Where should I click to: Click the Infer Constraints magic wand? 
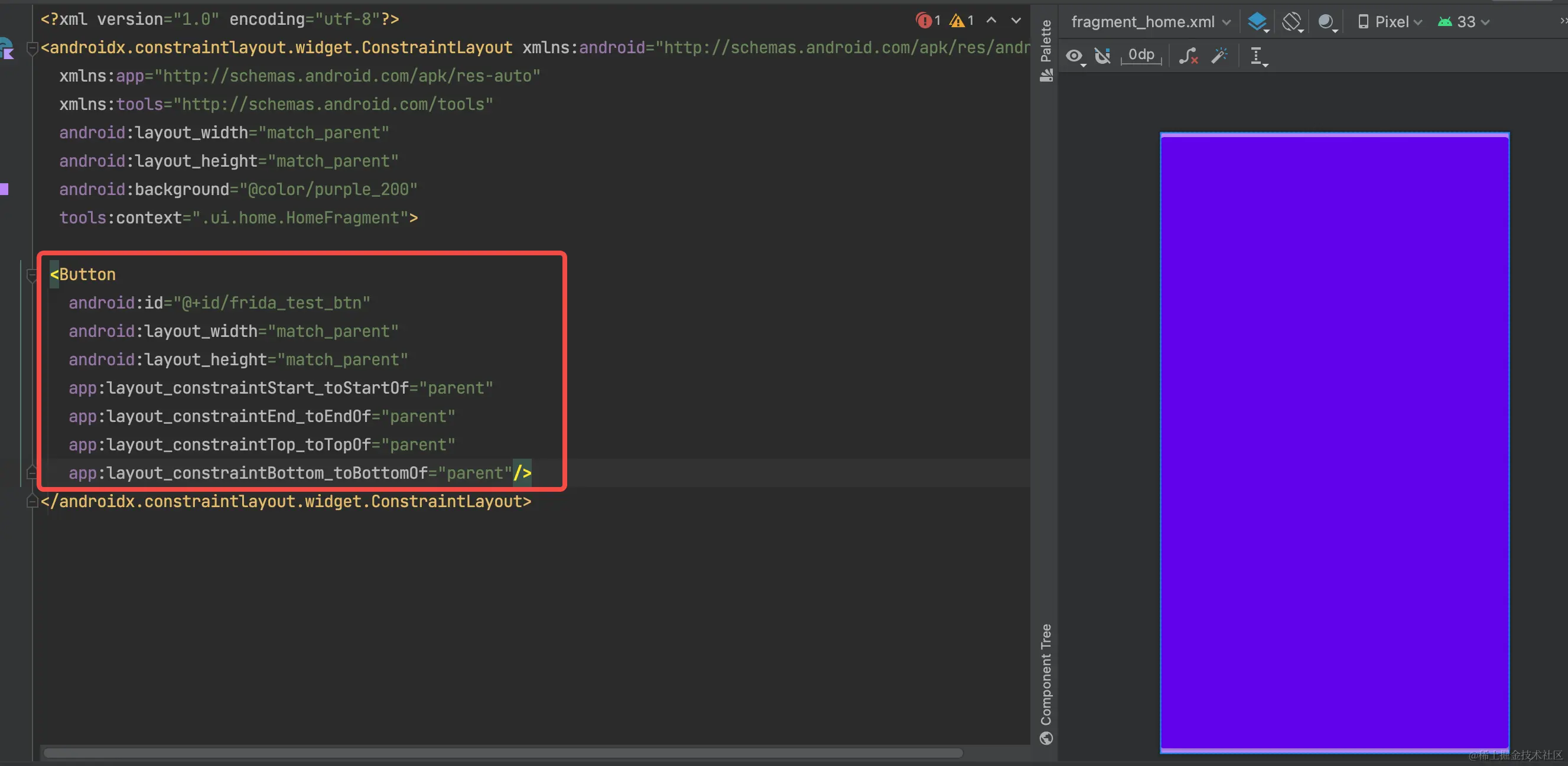tap(1219, 56)
